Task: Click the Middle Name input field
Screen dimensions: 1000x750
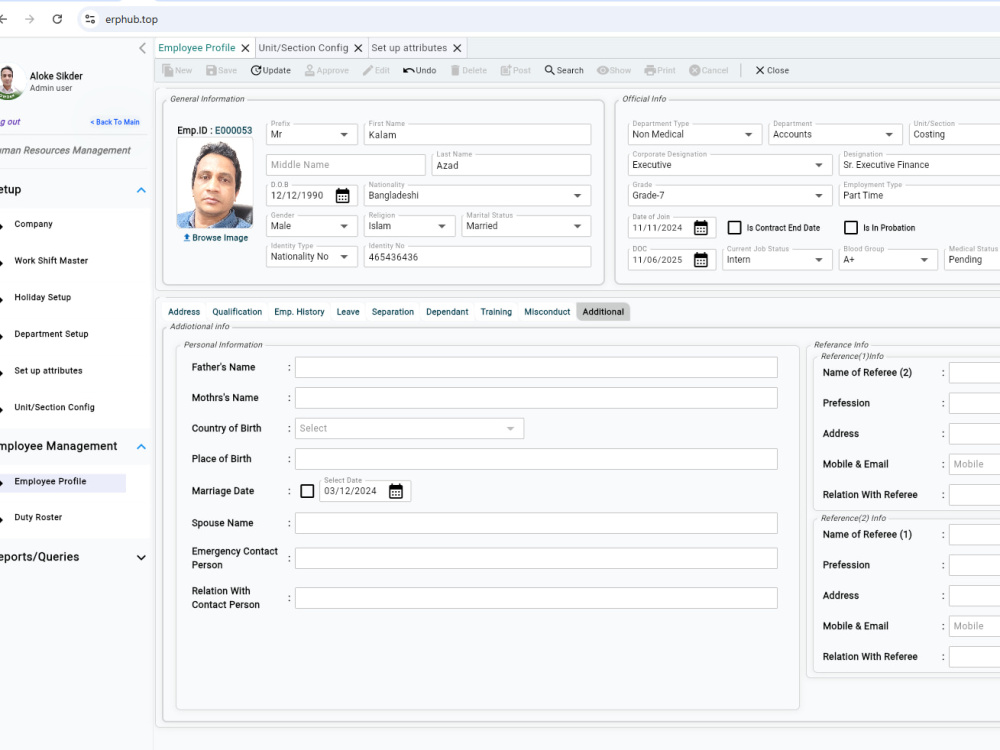Action: [346, 165]
